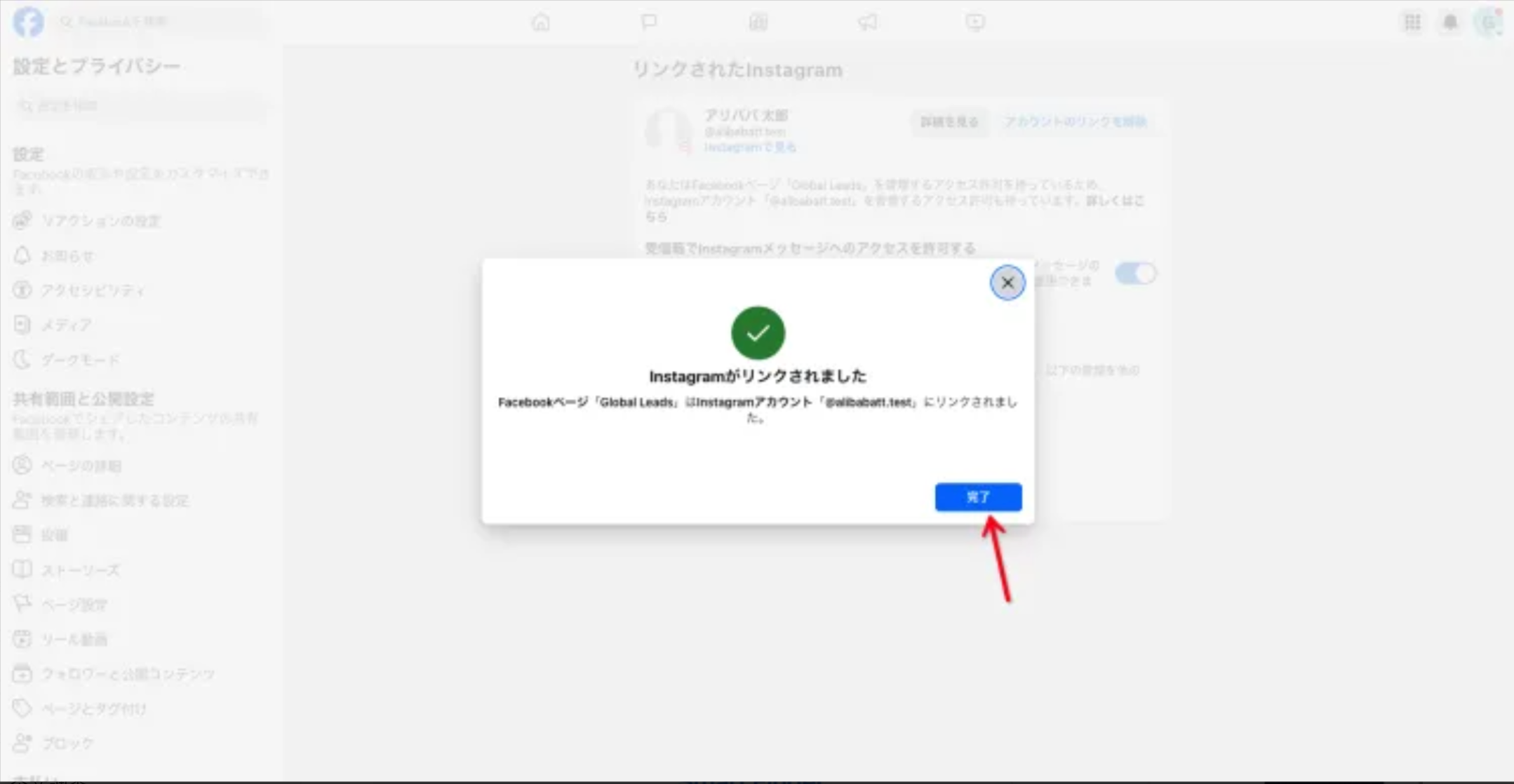Open the Pages flag icon in the top navigation
1514x784 pixels.
[x=649, y=22]
